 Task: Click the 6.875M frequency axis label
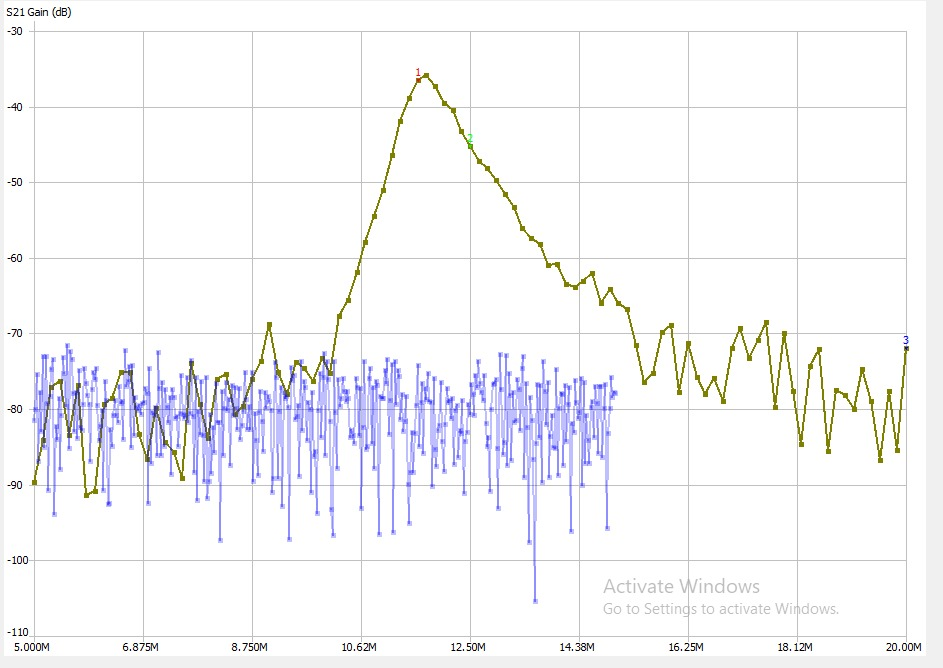tap(142, 646)
